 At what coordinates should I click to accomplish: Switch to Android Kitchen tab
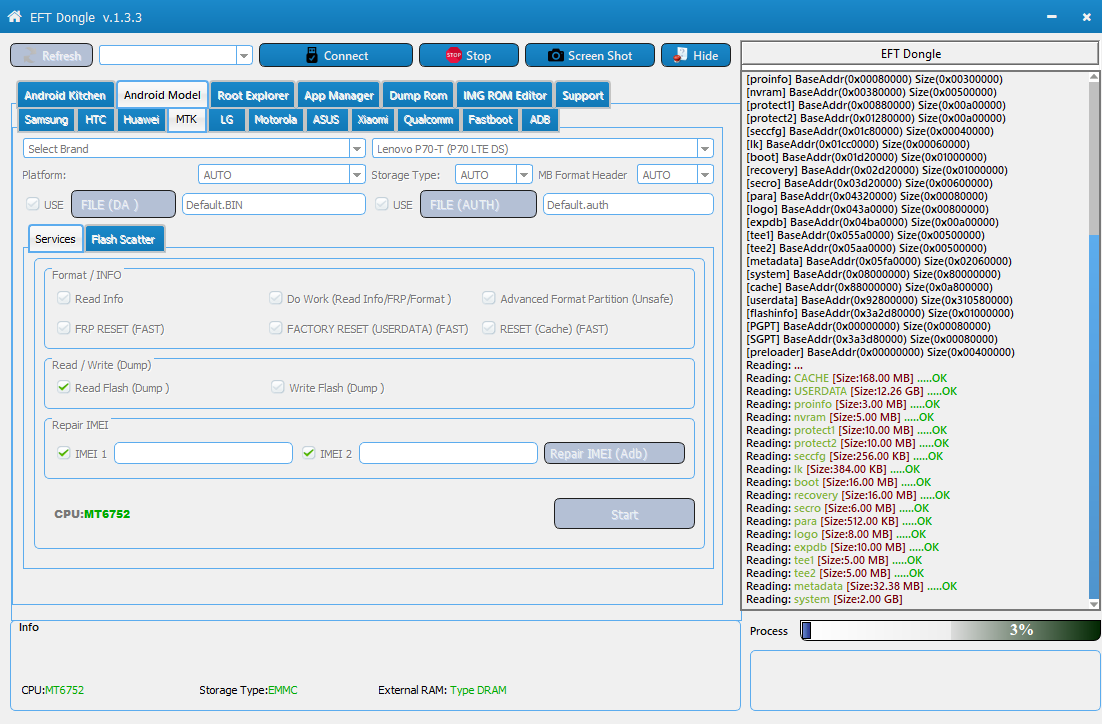coord(65,96)
